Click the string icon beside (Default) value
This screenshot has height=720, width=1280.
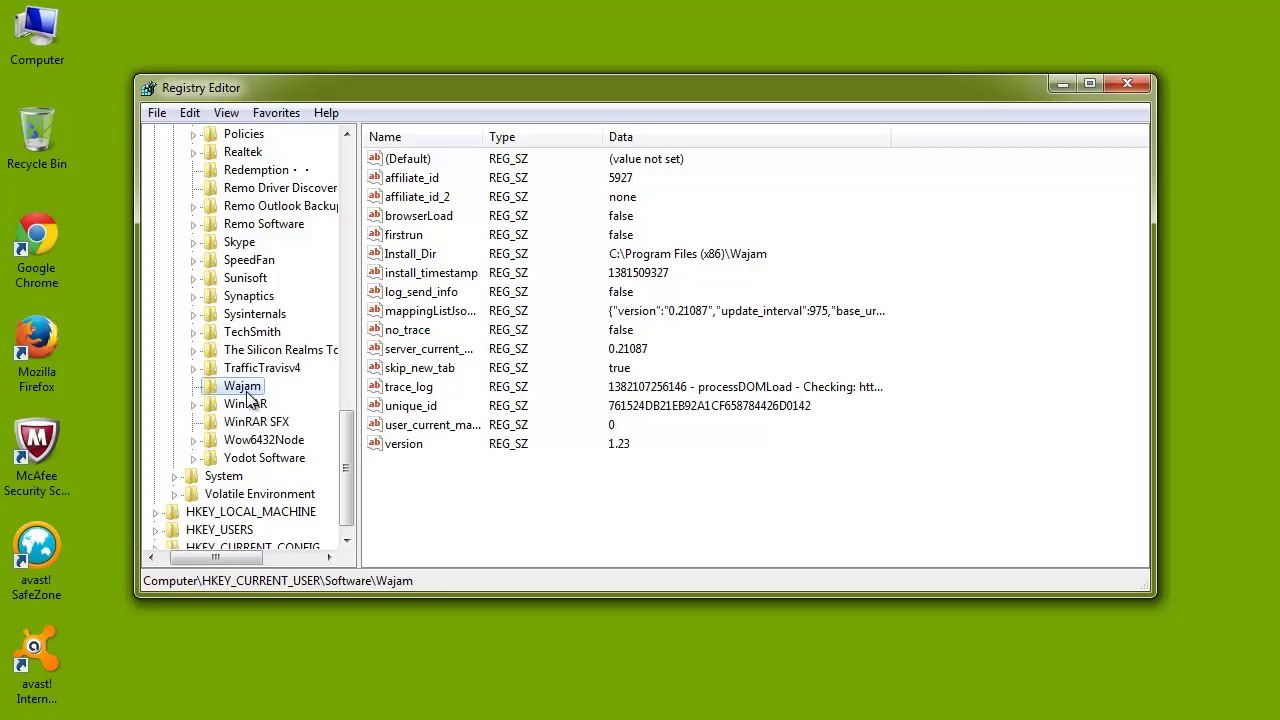[x=375, y=159]
